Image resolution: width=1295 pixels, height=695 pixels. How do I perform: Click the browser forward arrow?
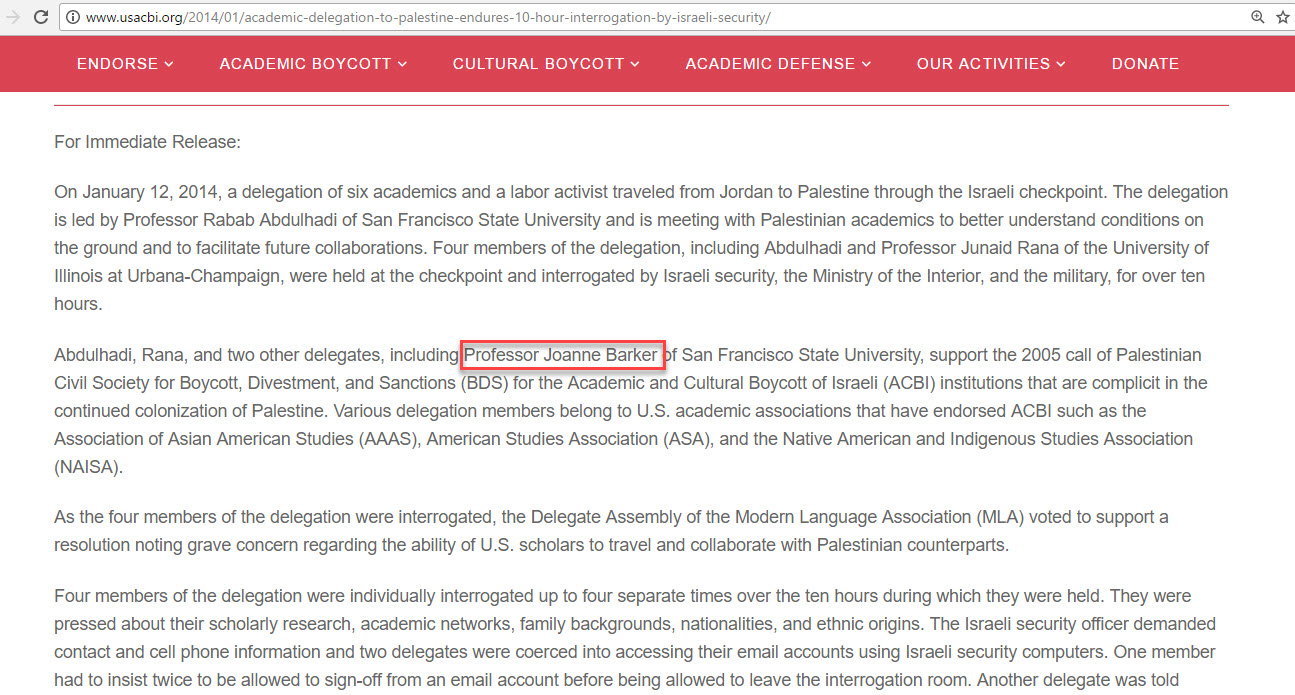coord(12,17)
